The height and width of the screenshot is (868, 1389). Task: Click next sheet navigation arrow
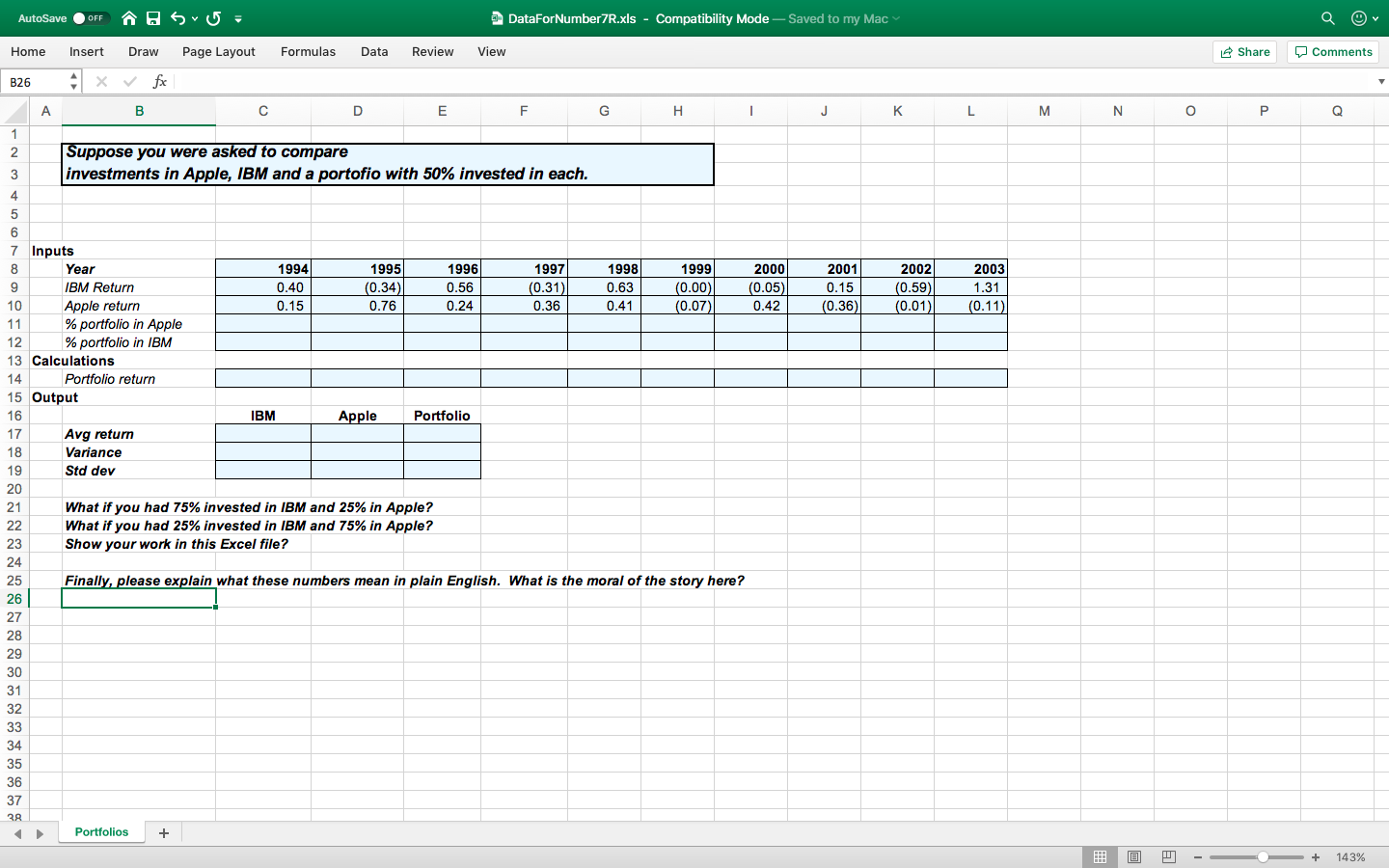[x=40, y=833]
